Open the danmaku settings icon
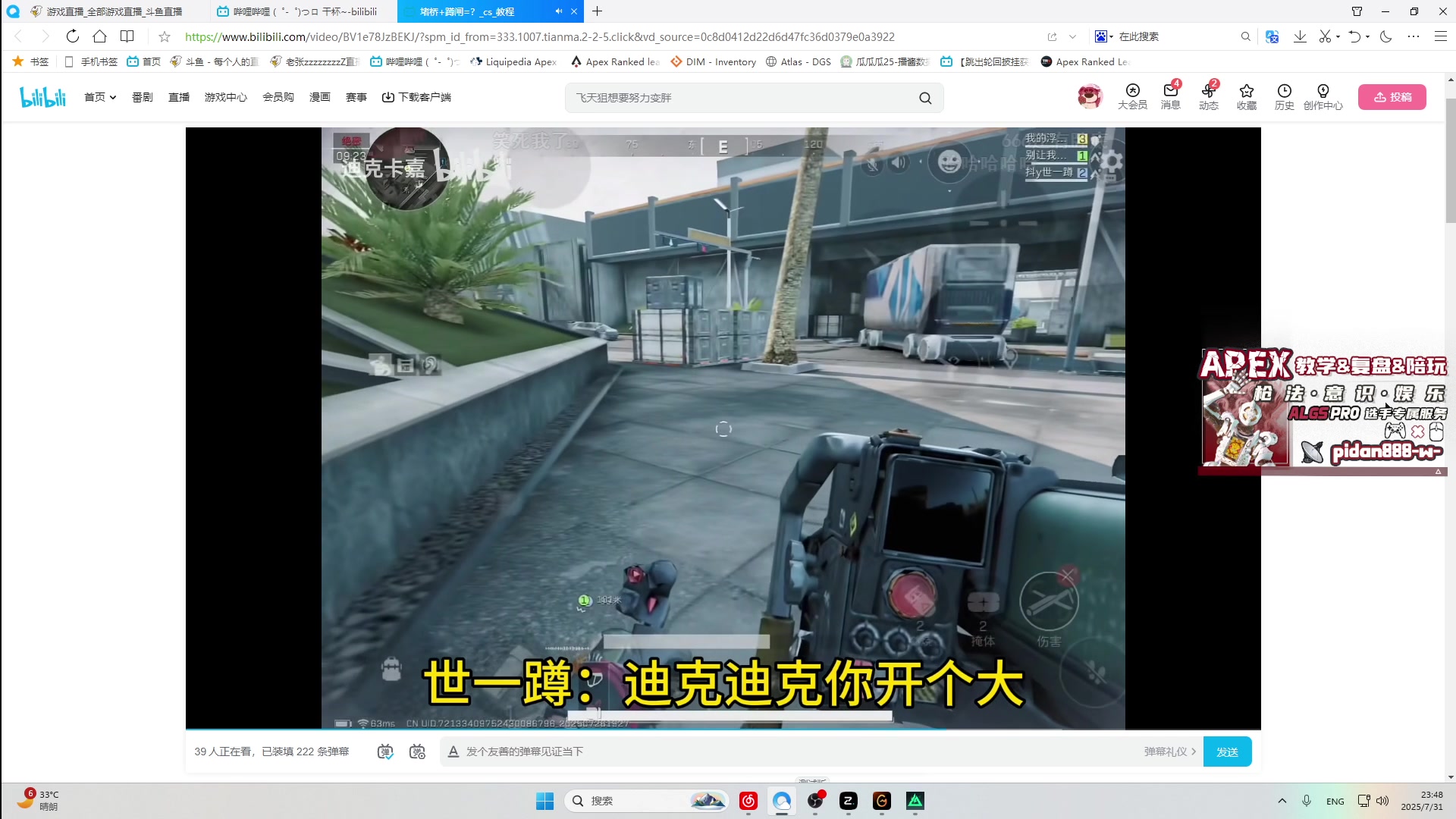 [417, 752]
